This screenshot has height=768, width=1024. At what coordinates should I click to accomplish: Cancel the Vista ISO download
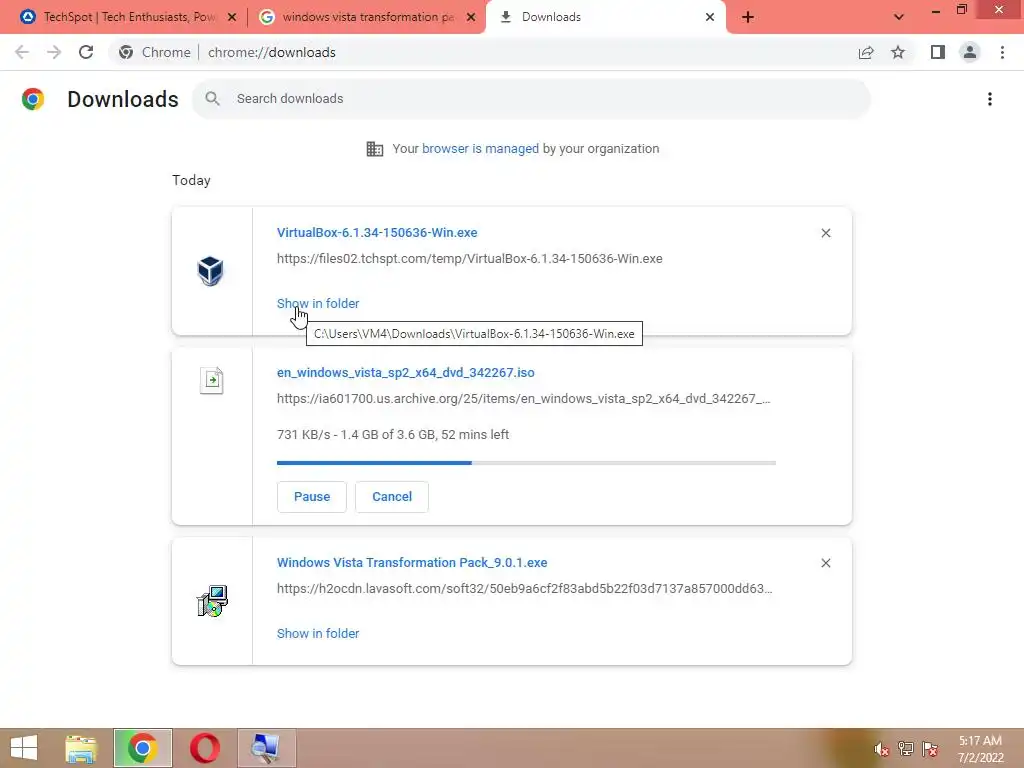click(x=392, y=497)
